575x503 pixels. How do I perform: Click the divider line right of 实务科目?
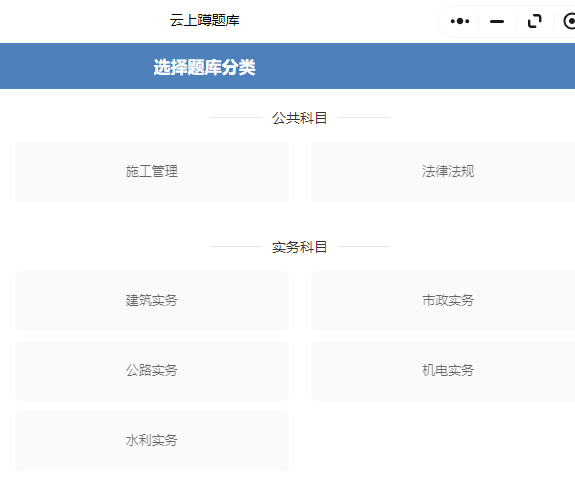pos(364,247)
